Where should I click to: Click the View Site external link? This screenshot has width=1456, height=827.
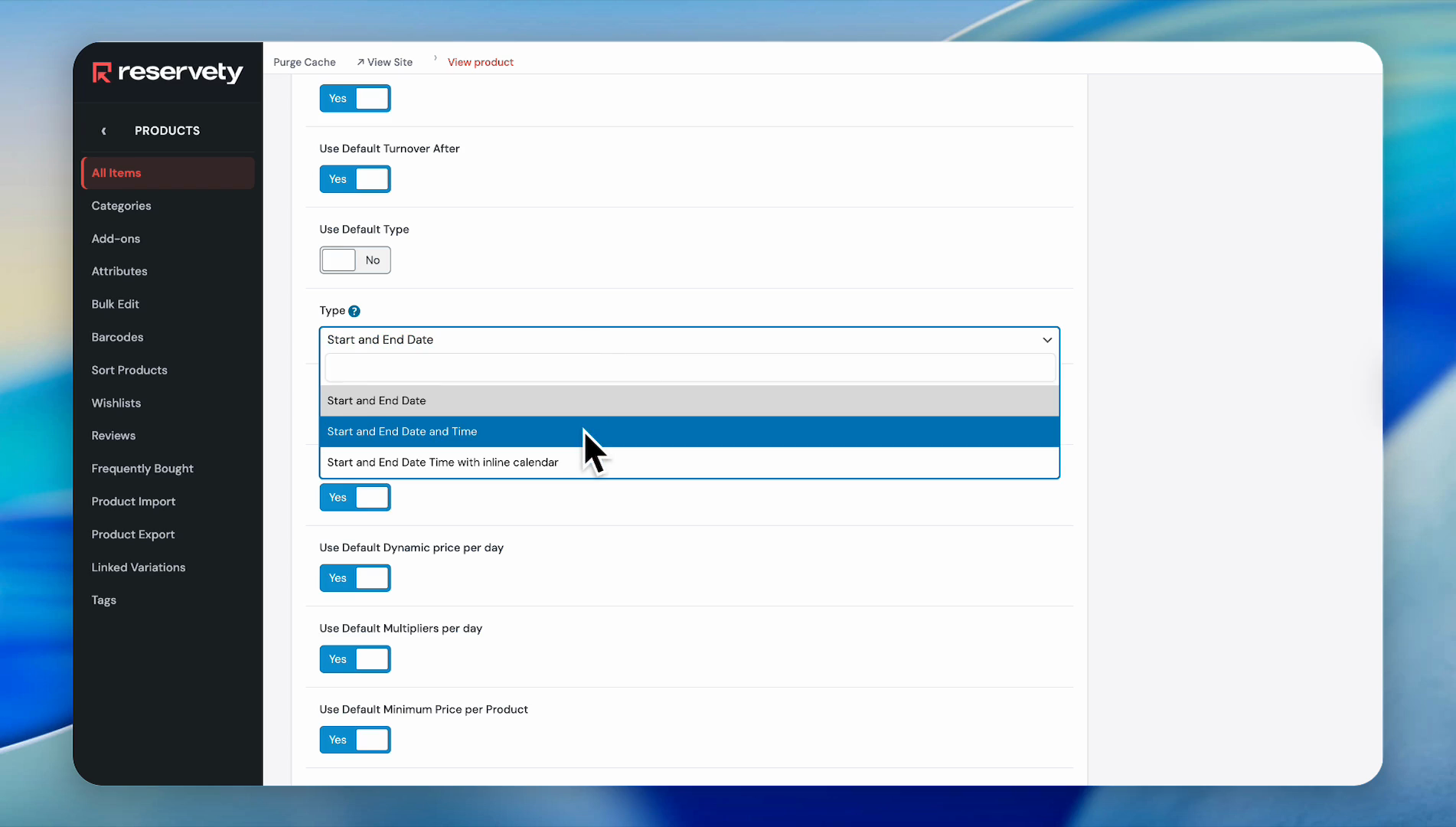[384, 62]
